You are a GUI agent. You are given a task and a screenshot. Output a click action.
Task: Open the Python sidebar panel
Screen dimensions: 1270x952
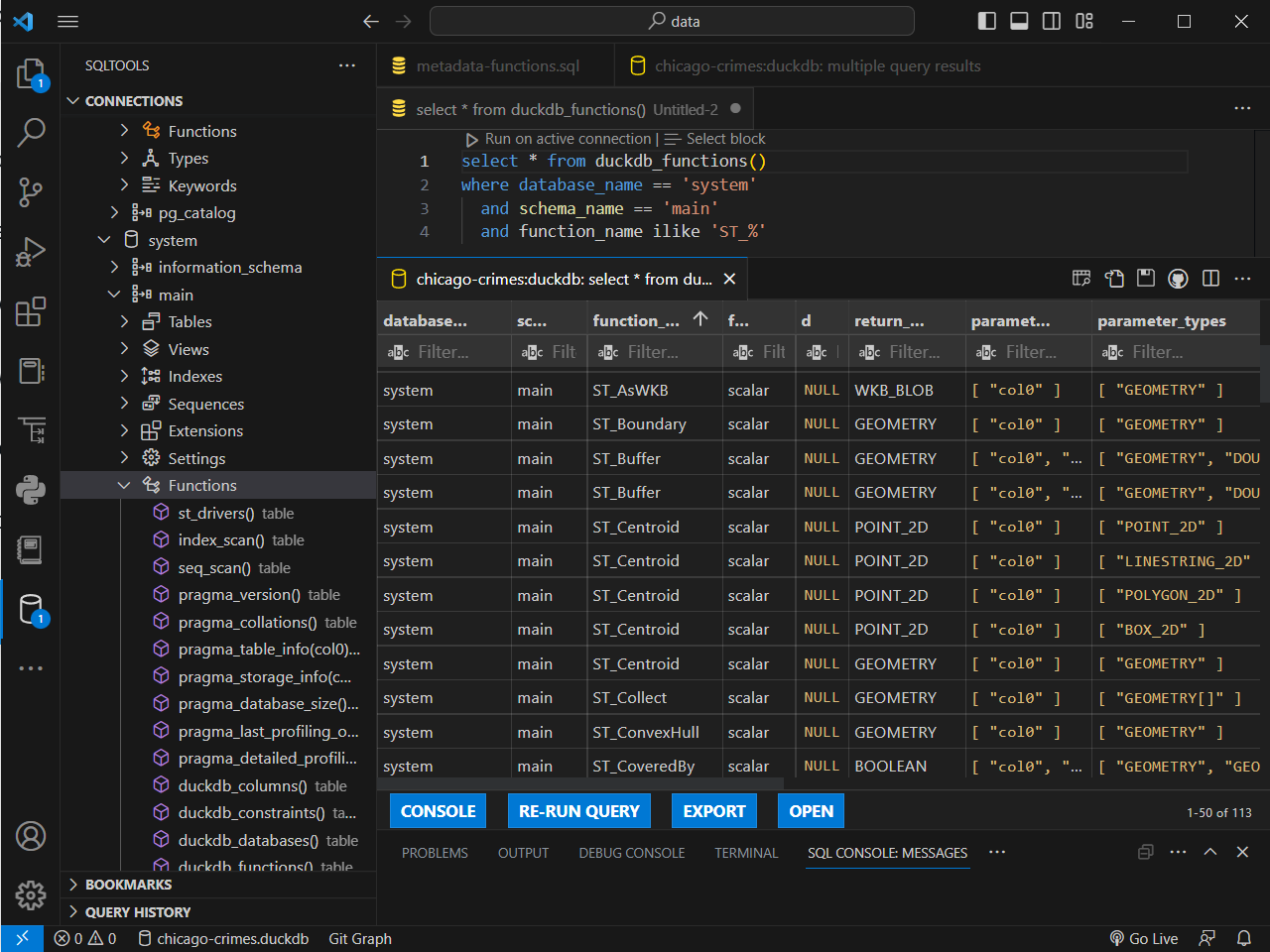click(x=31, y=490)
